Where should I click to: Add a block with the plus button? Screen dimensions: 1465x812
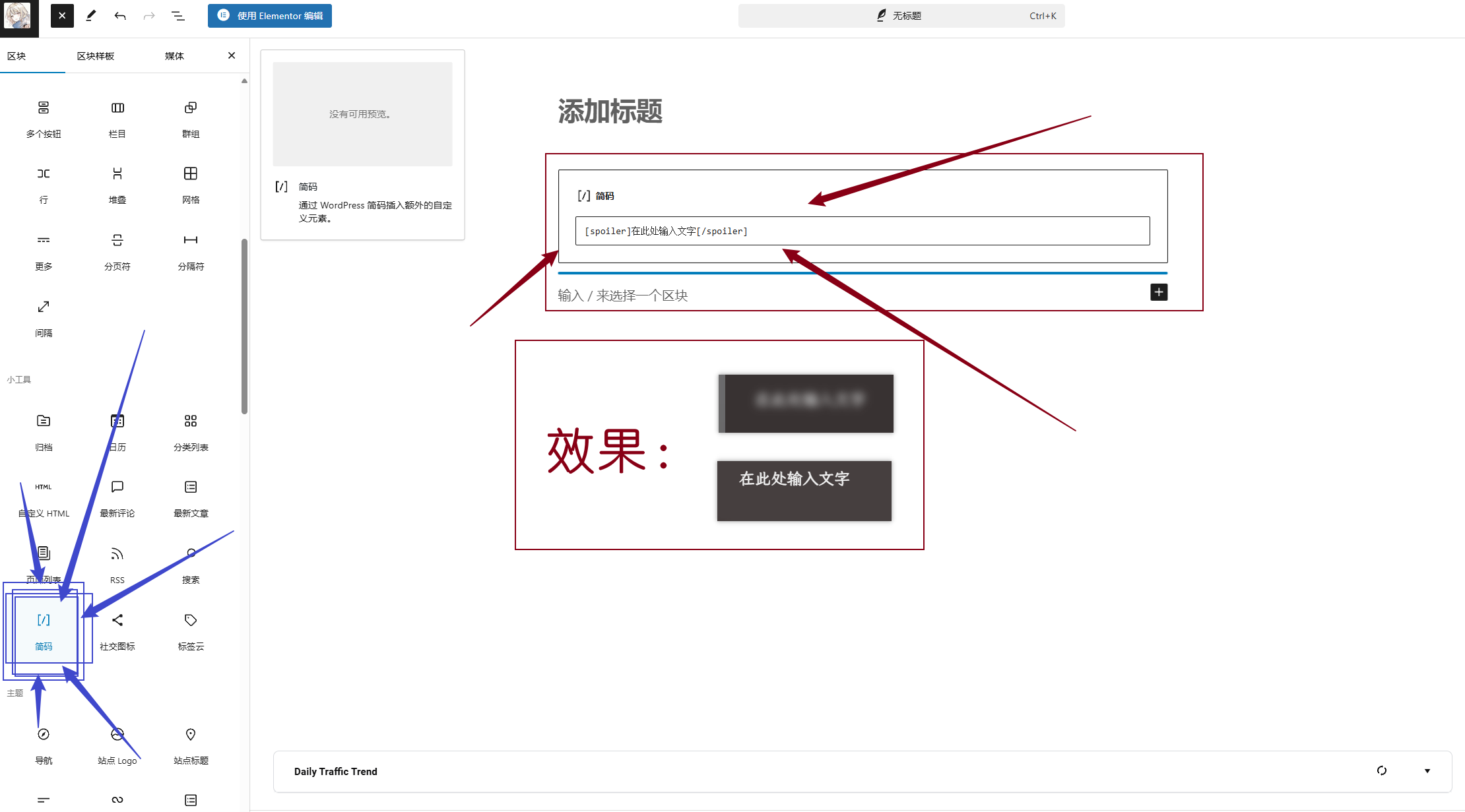click(1159, 292)
